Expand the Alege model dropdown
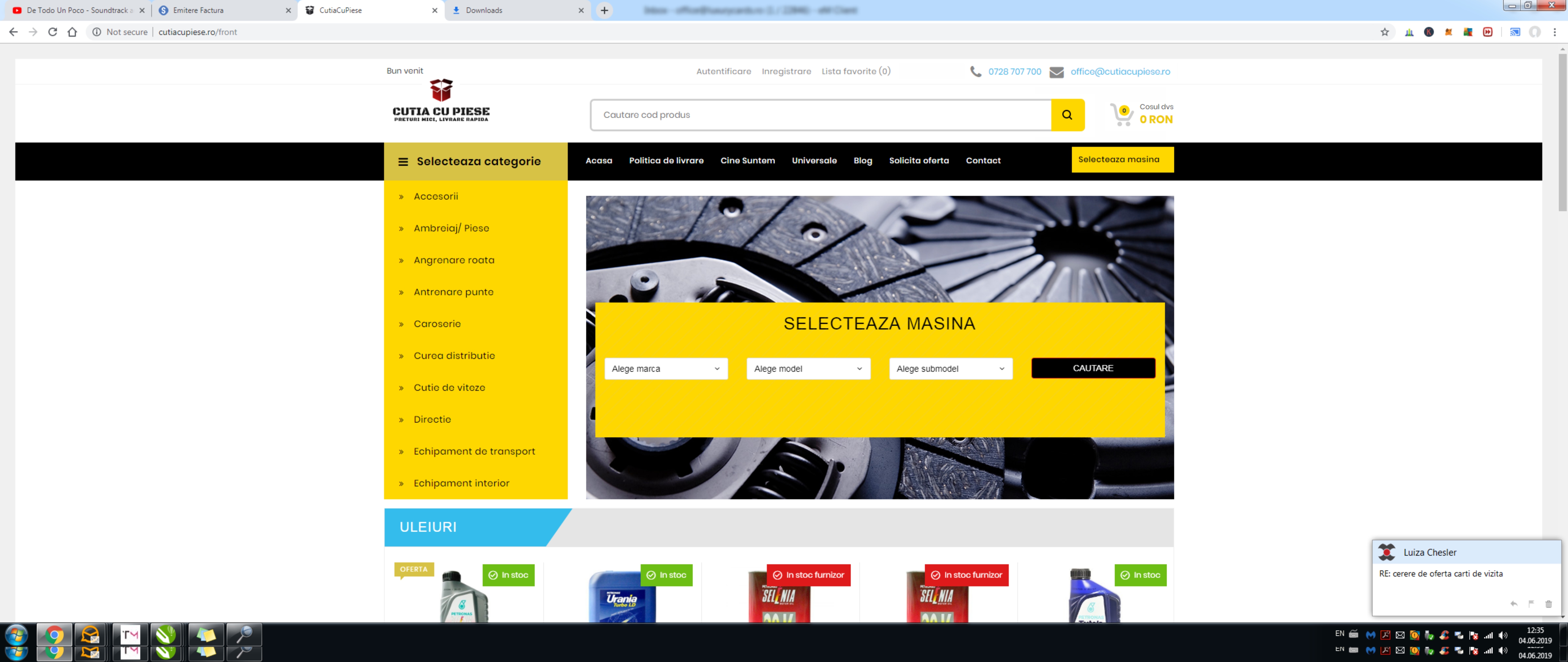 [x=808, y=369]
